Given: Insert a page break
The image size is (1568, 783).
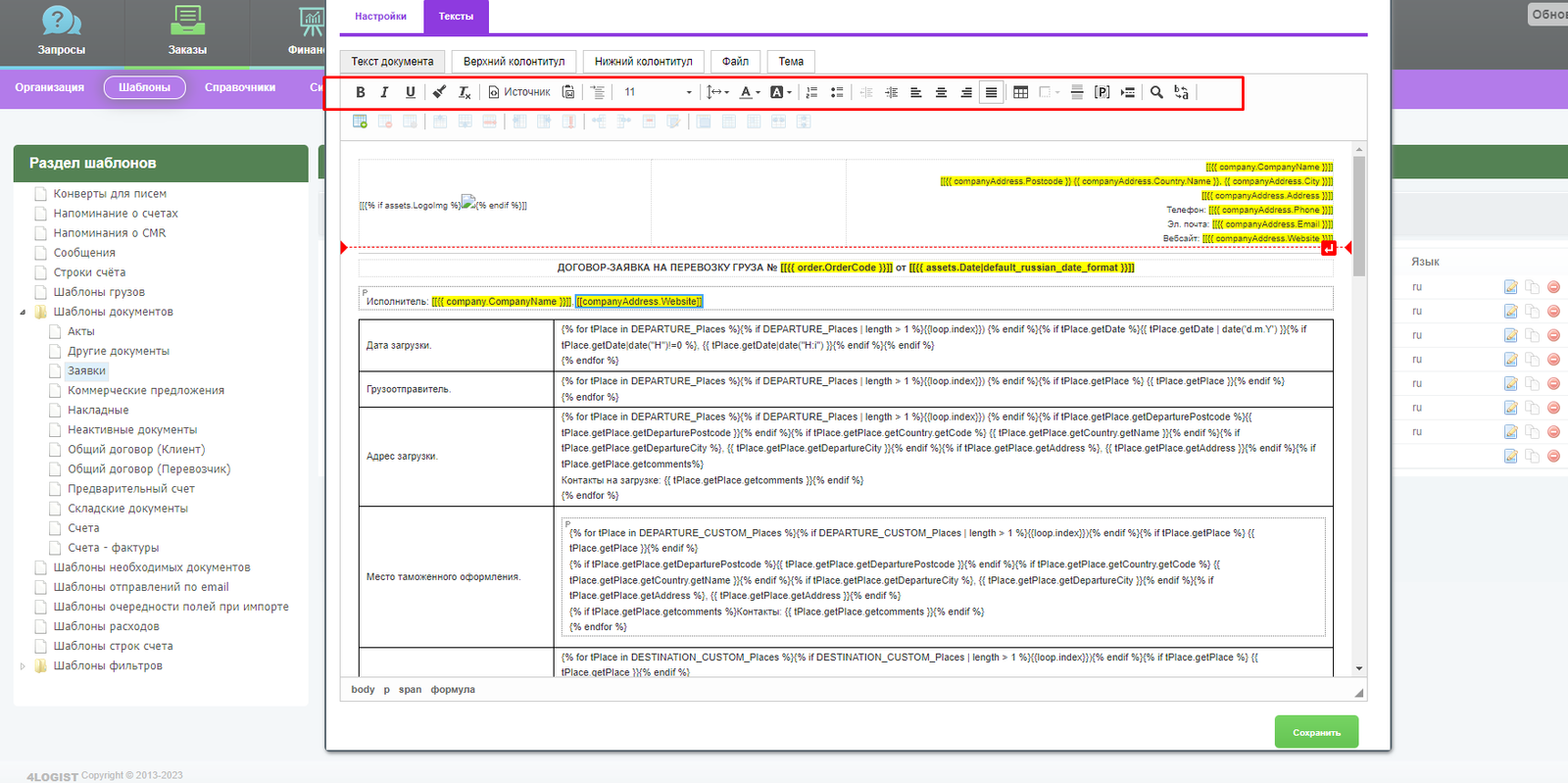Looking at the screenshot, I should [x=1128, y=92].
